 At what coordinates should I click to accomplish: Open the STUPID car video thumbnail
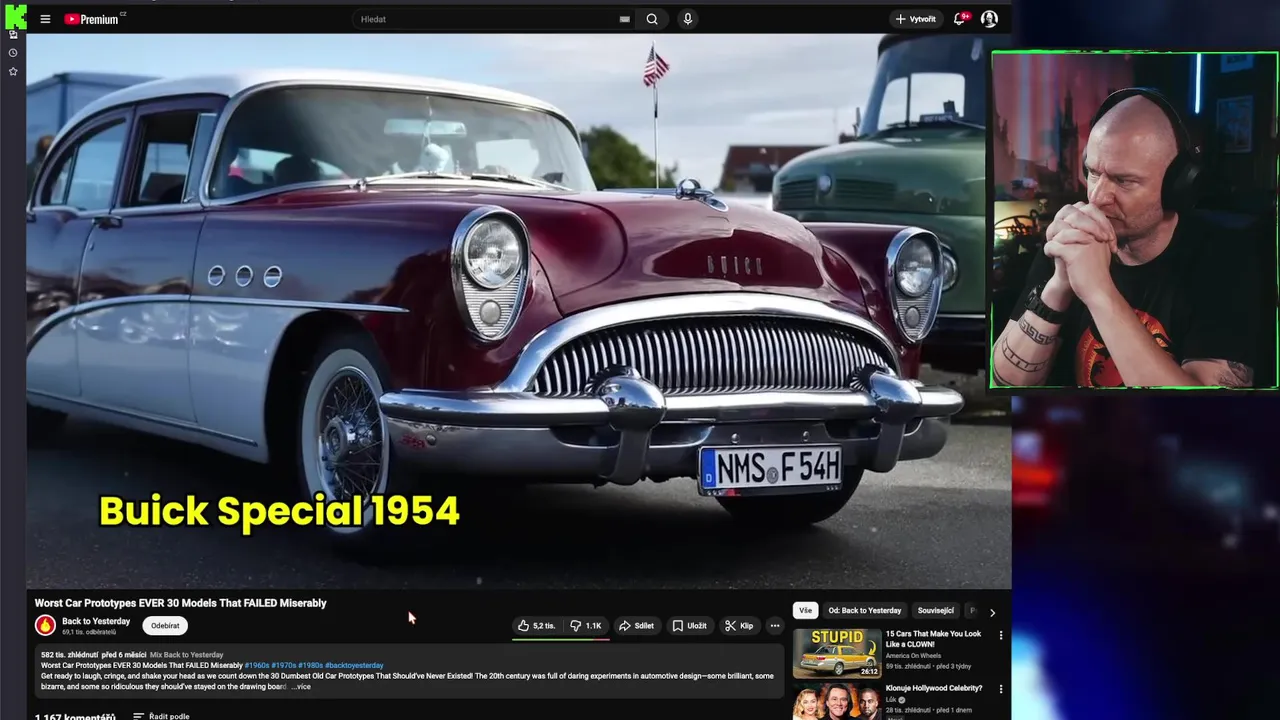coord(837,652)
